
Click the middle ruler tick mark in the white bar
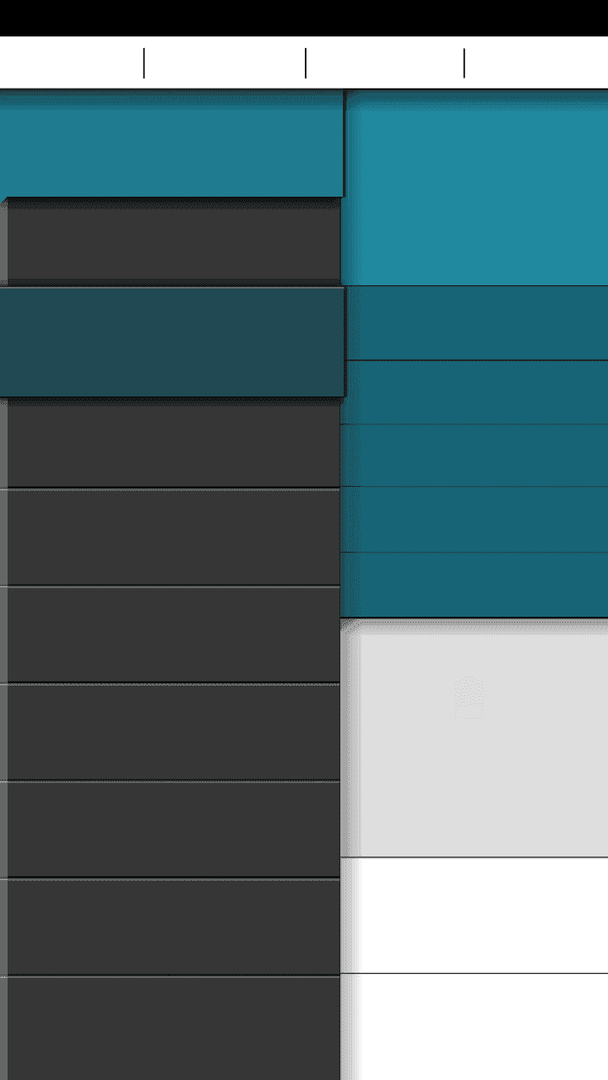pos(306,63)
